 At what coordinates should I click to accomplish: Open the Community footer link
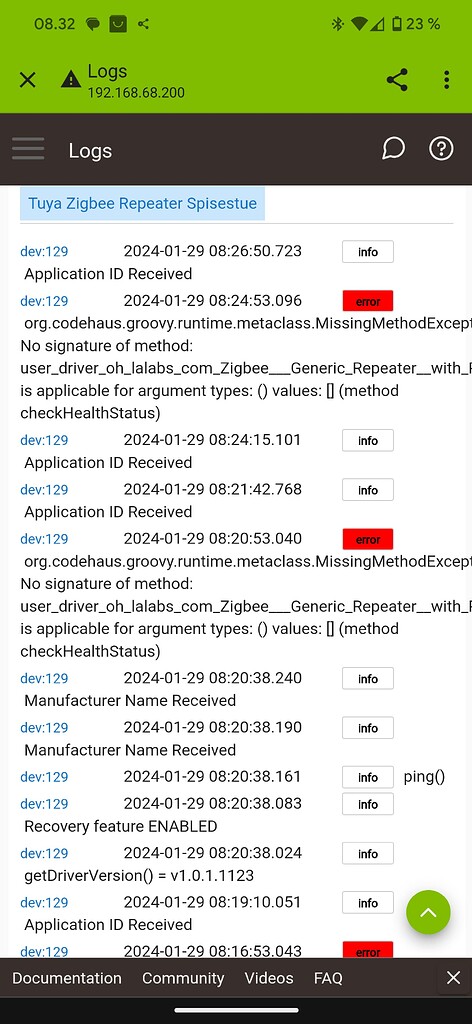tap(183, 978)
